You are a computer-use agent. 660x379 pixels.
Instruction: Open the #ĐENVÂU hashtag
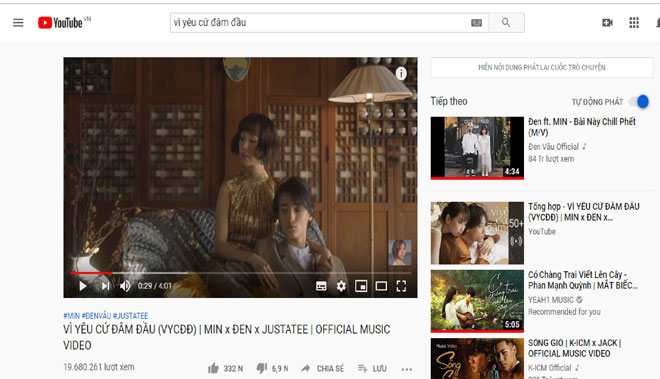tap(96, 315)
